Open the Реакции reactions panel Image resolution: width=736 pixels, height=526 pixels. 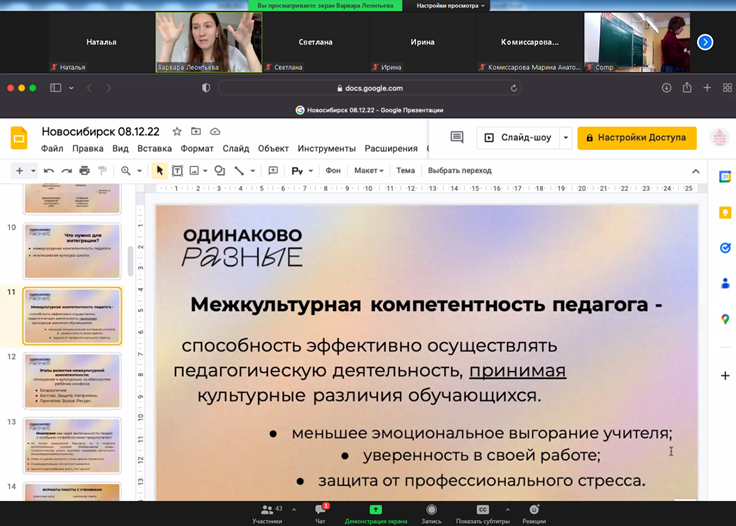(x=534, y=511)
